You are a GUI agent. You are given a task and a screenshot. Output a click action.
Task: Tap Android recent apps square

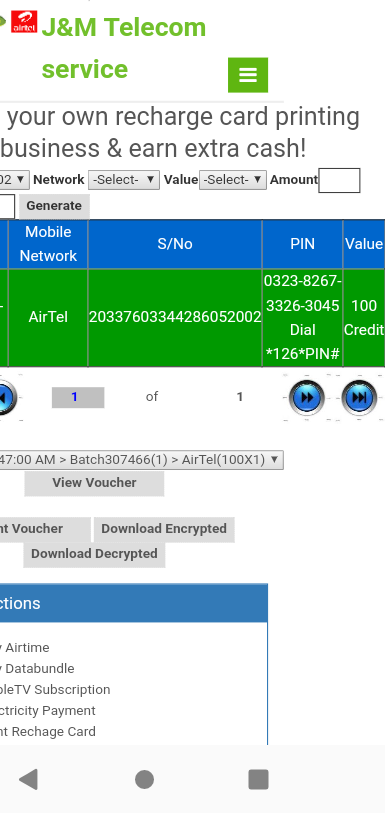pos(258,779)
